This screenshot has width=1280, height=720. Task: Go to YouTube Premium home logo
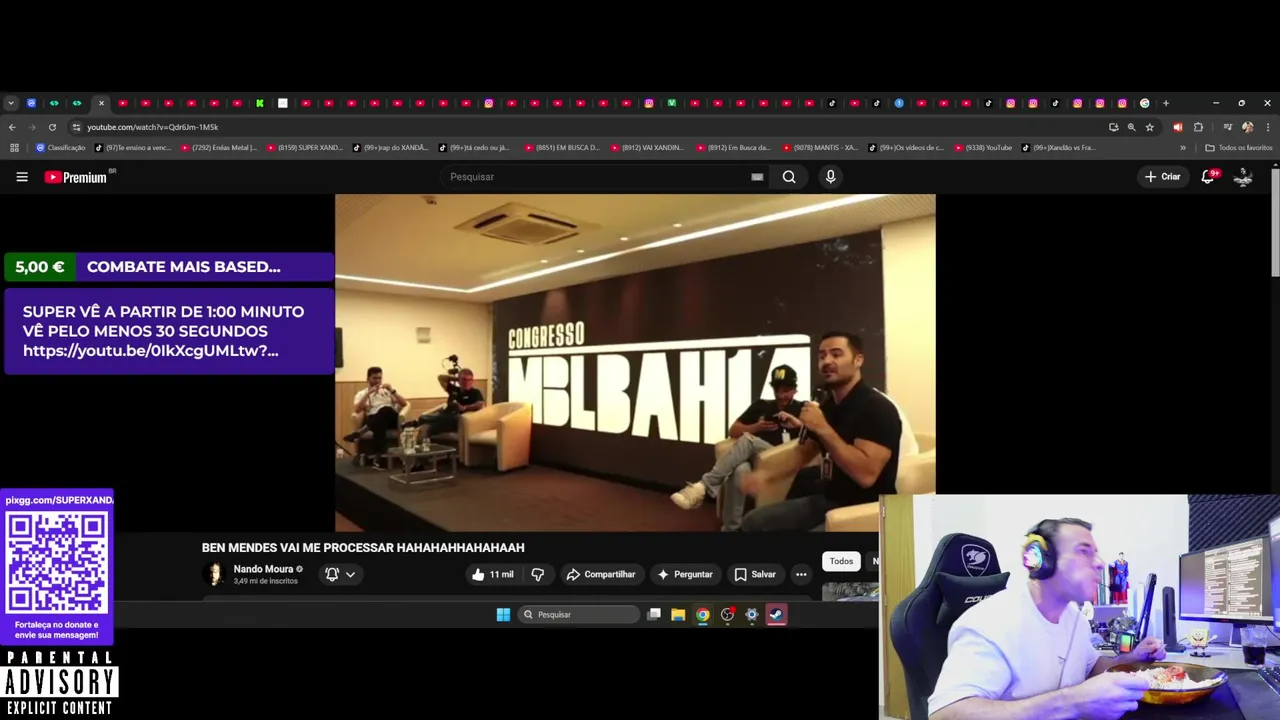(76, 177)
